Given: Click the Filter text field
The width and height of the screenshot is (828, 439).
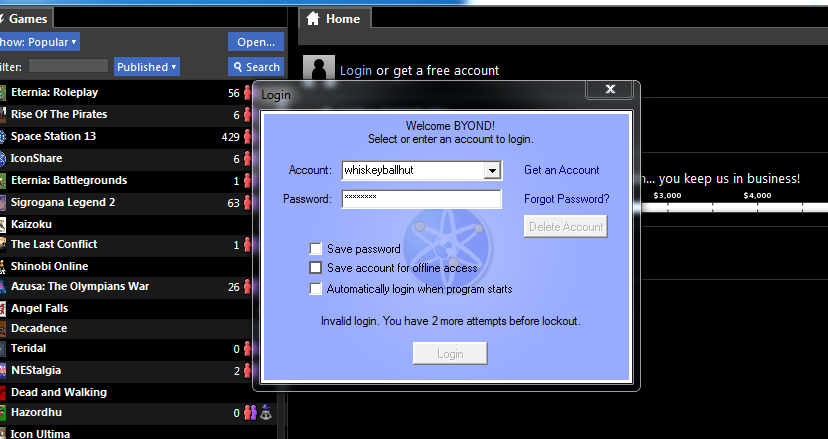Looking at the screenshot, I should (68, 66).
